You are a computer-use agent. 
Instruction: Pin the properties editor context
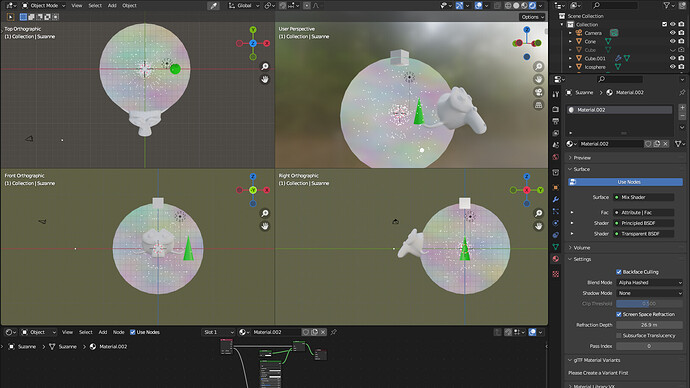pyautogui.click(x=682, y=92)
